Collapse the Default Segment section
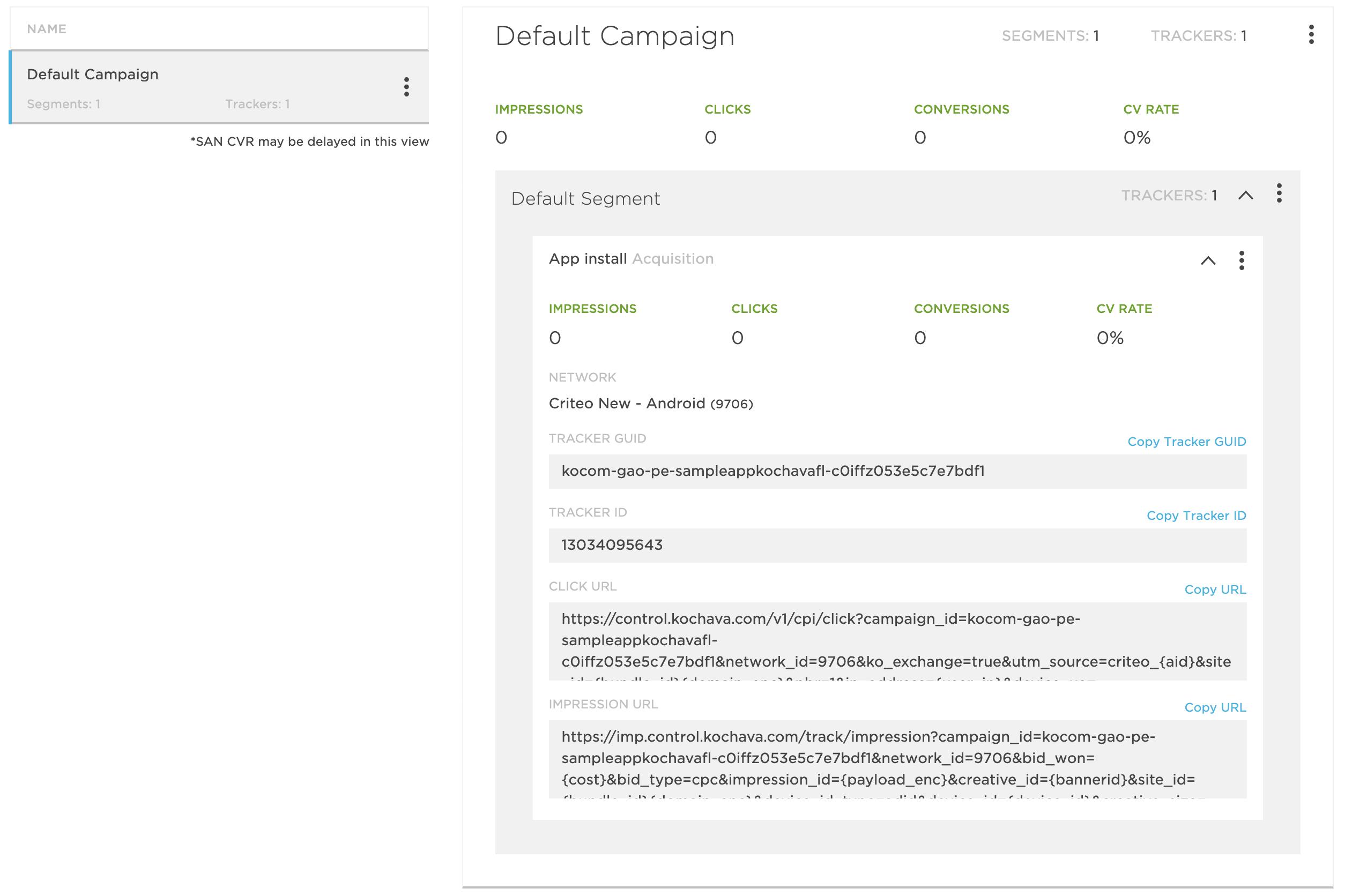The image size is (1352, 896). pos(1246,196)
